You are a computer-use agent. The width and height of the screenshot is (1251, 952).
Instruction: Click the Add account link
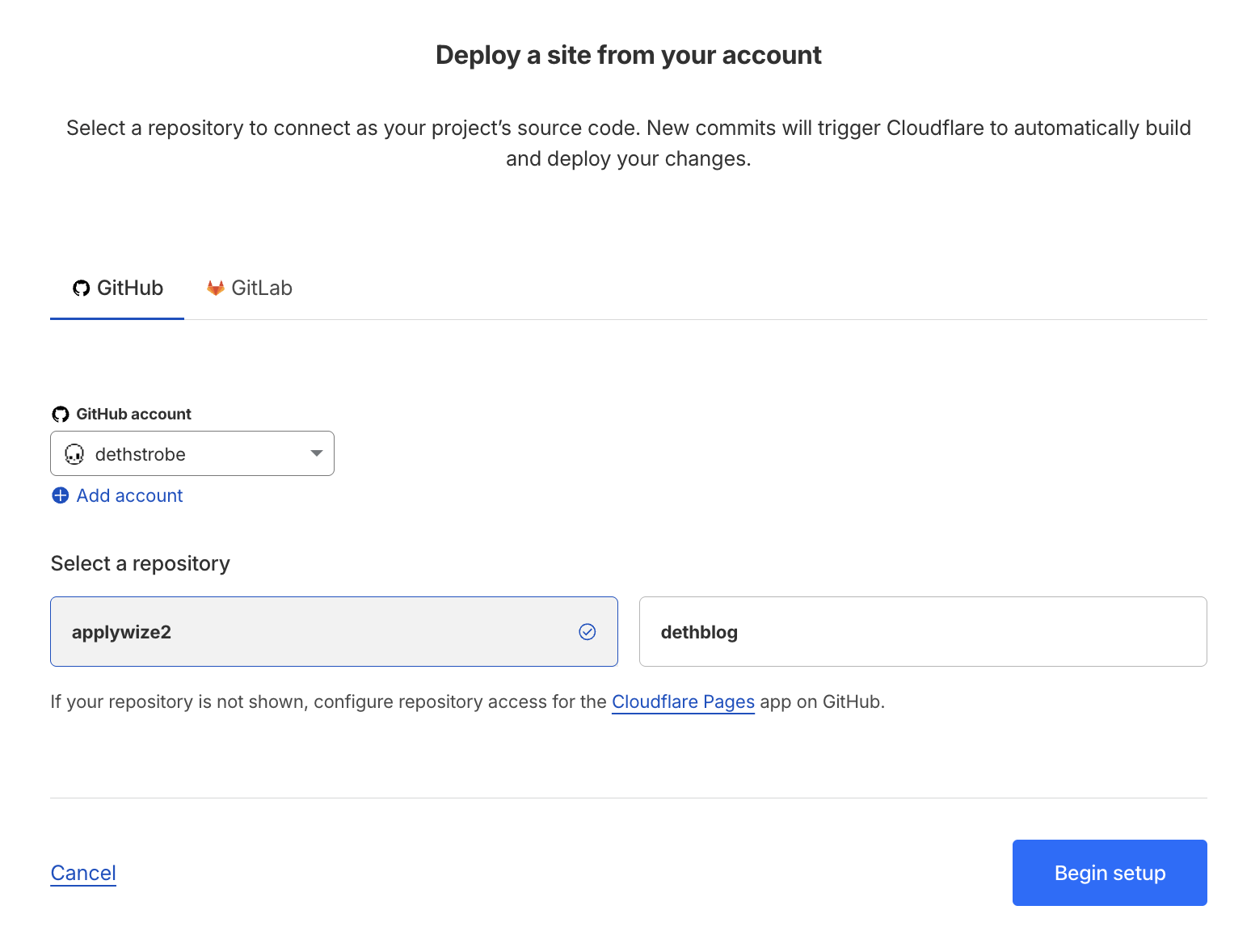[x=129, y=495]
